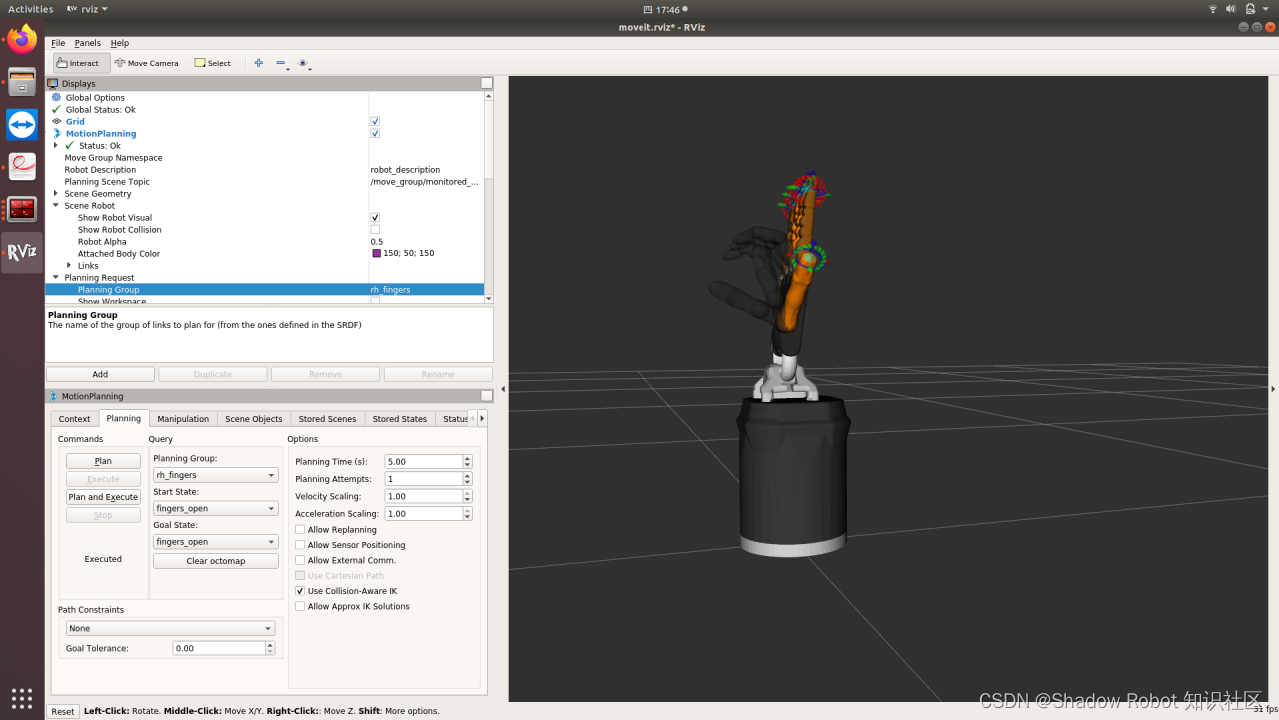Enable Allow External Comm.
The image size is (1279, 720).
[300, 560]
